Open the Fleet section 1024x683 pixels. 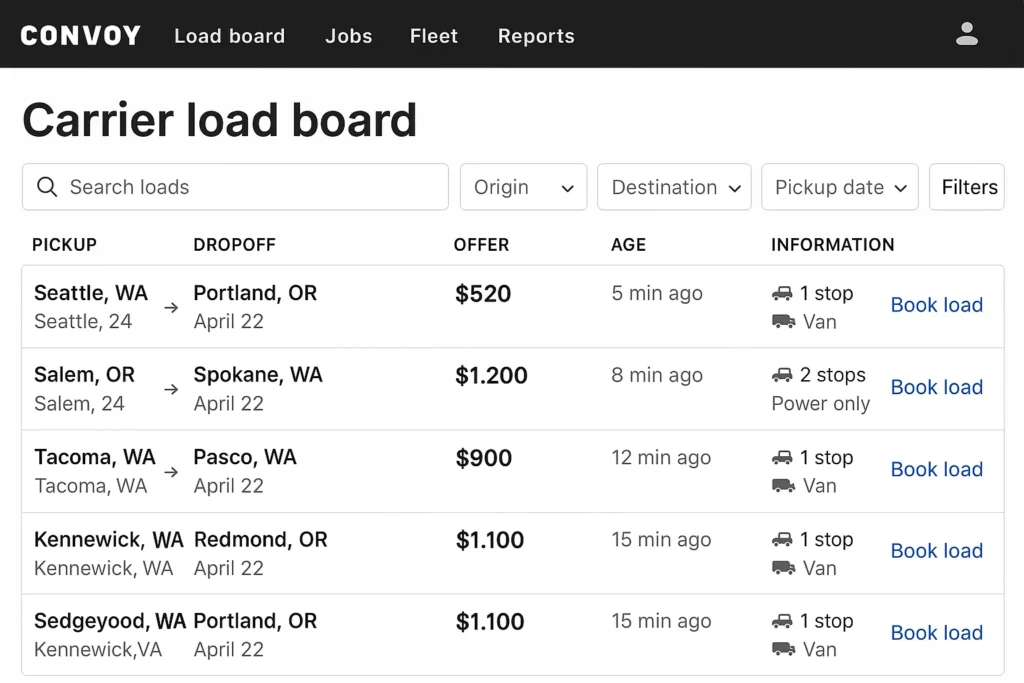coord(433,36)
